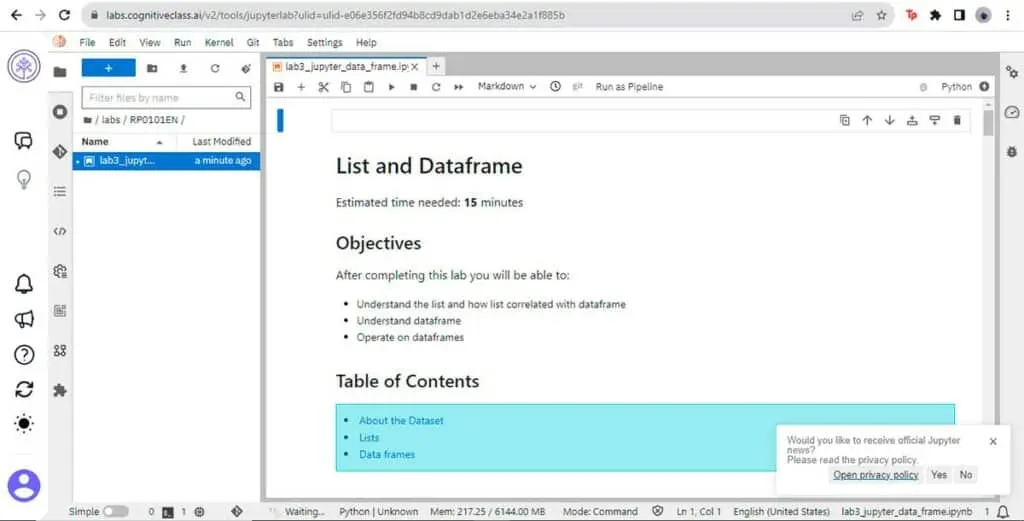This screenshot has height=521, width=1024.
Task: Insert a cell above via cell toolbar
Action: (912, 120)
